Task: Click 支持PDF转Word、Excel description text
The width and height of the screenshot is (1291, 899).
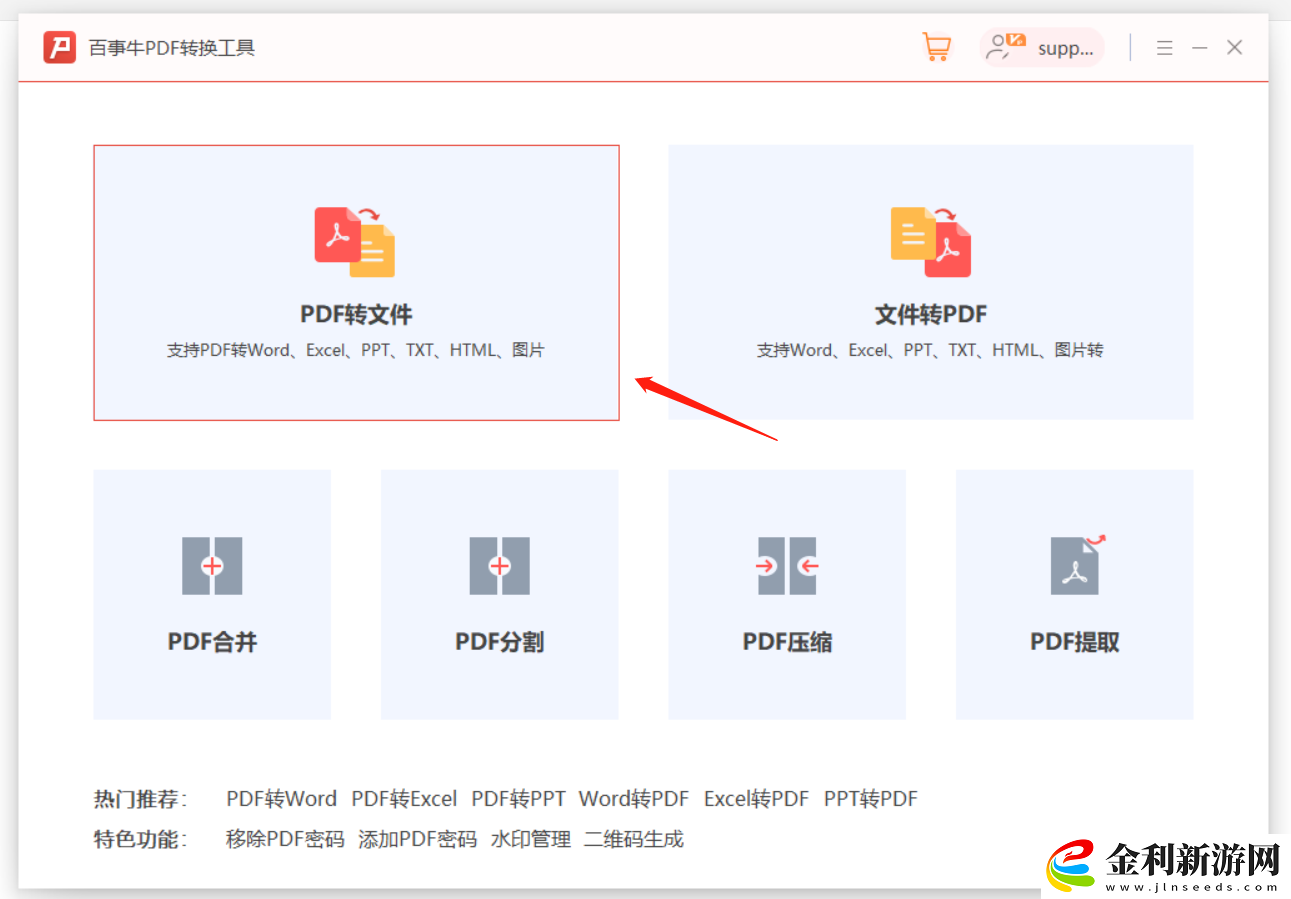Action: tap(356, 350)
